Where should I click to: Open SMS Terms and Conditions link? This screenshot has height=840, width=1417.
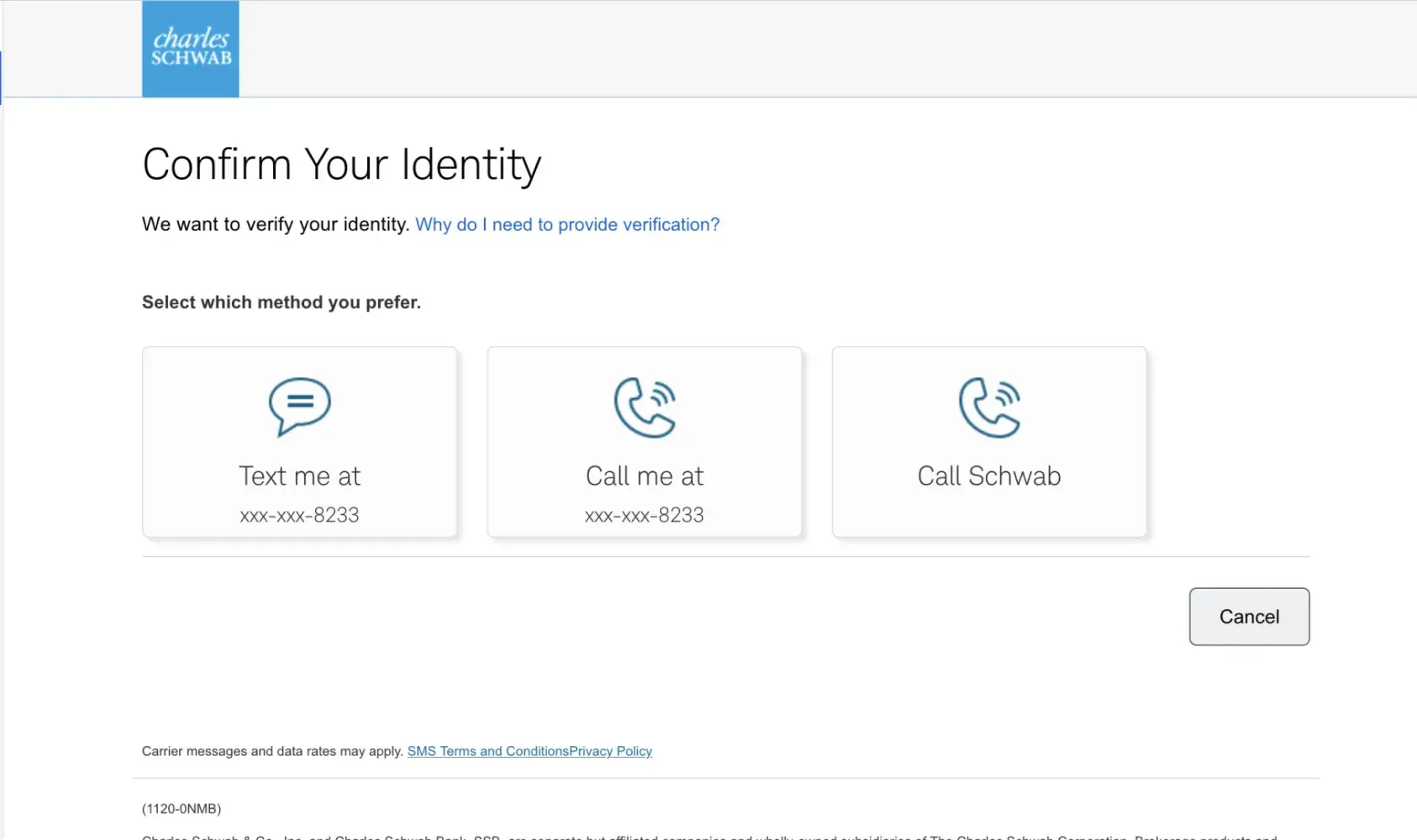click(x=488, y=751)
